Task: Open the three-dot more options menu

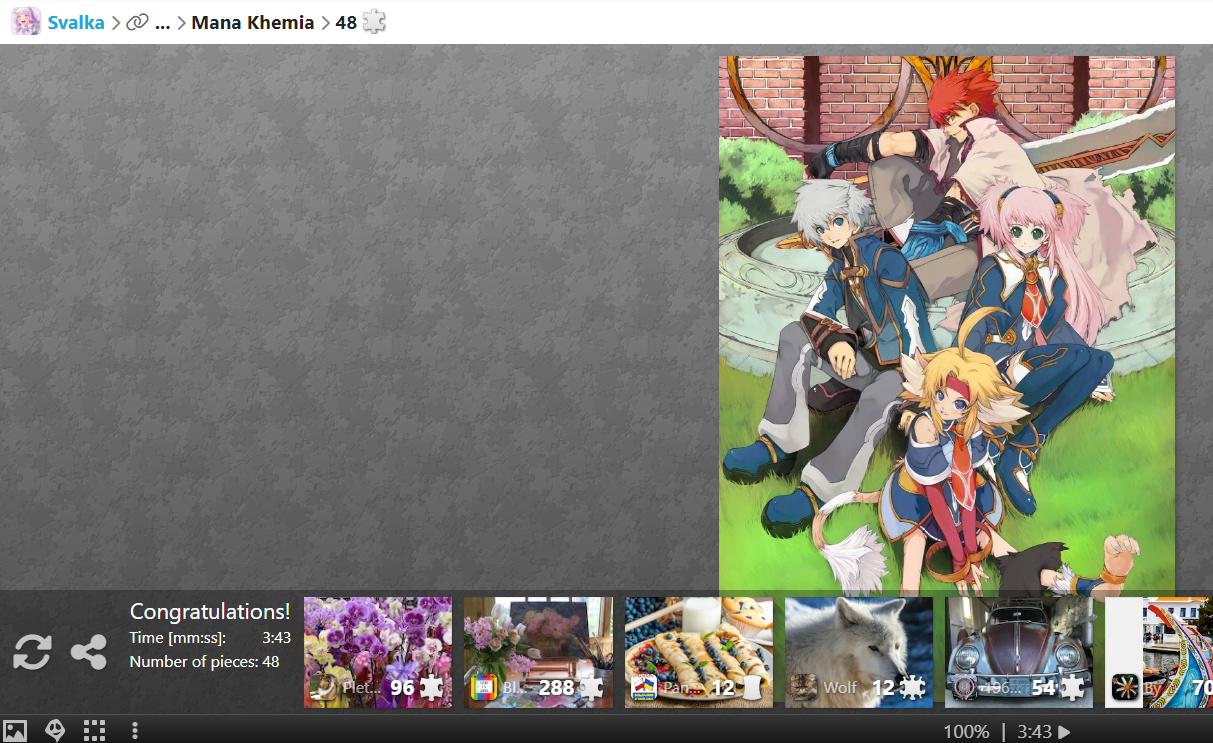Action: tap(134, 731)
